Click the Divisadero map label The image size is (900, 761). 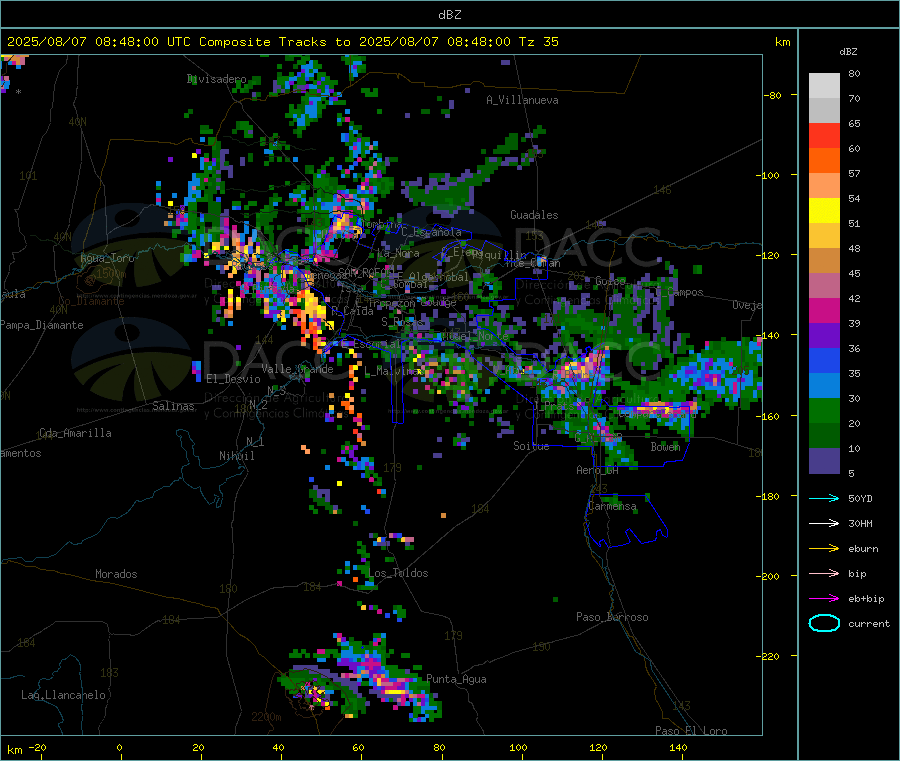pos(216,79)
